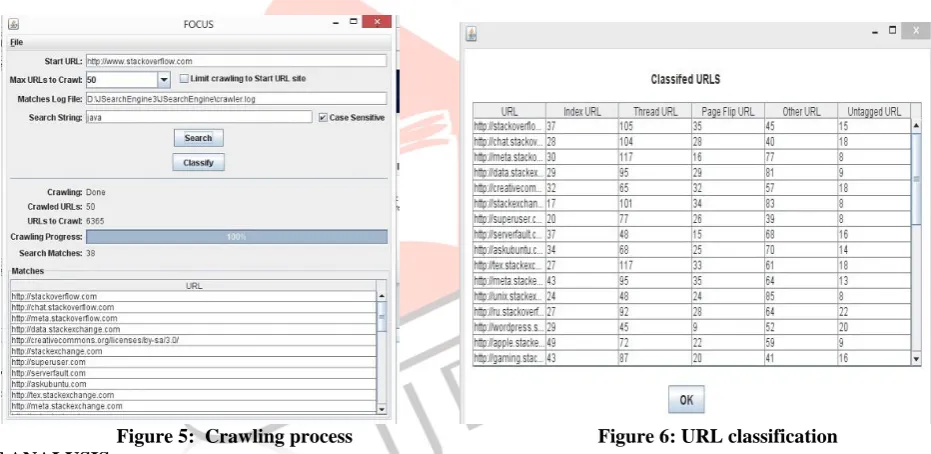Image resolution: width=931 pixels, height=454 pixels.
Task: Open the File menu
Action: tap(17, 43)
